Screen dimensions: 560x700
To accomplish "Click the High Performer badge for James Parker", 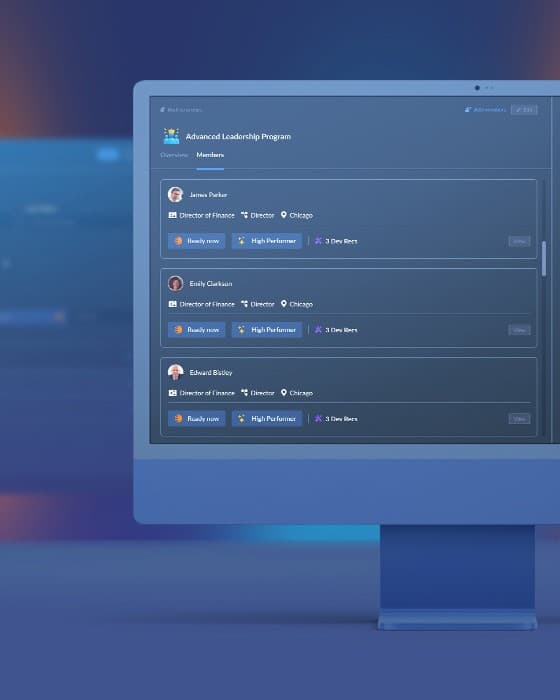I will [x=267, y=241].
